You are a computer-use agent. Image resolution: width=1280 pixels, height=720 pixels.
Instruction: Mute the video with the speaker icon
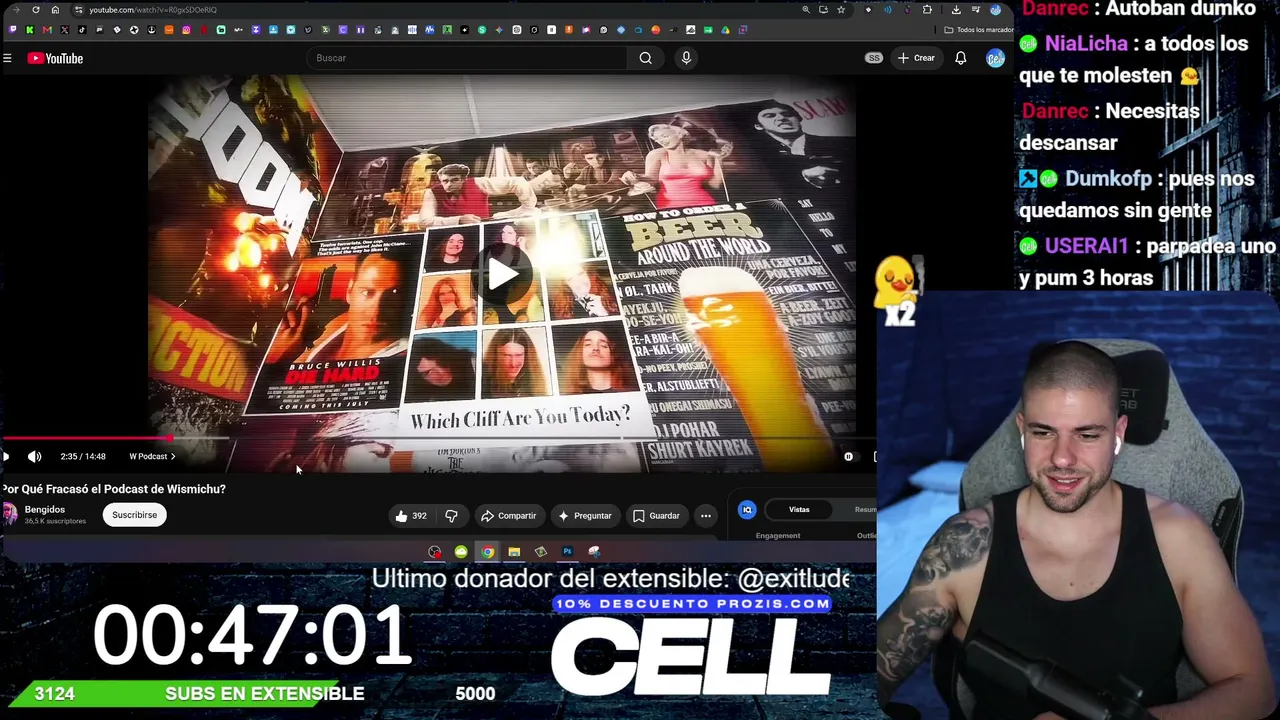click(x=35, y=457)
